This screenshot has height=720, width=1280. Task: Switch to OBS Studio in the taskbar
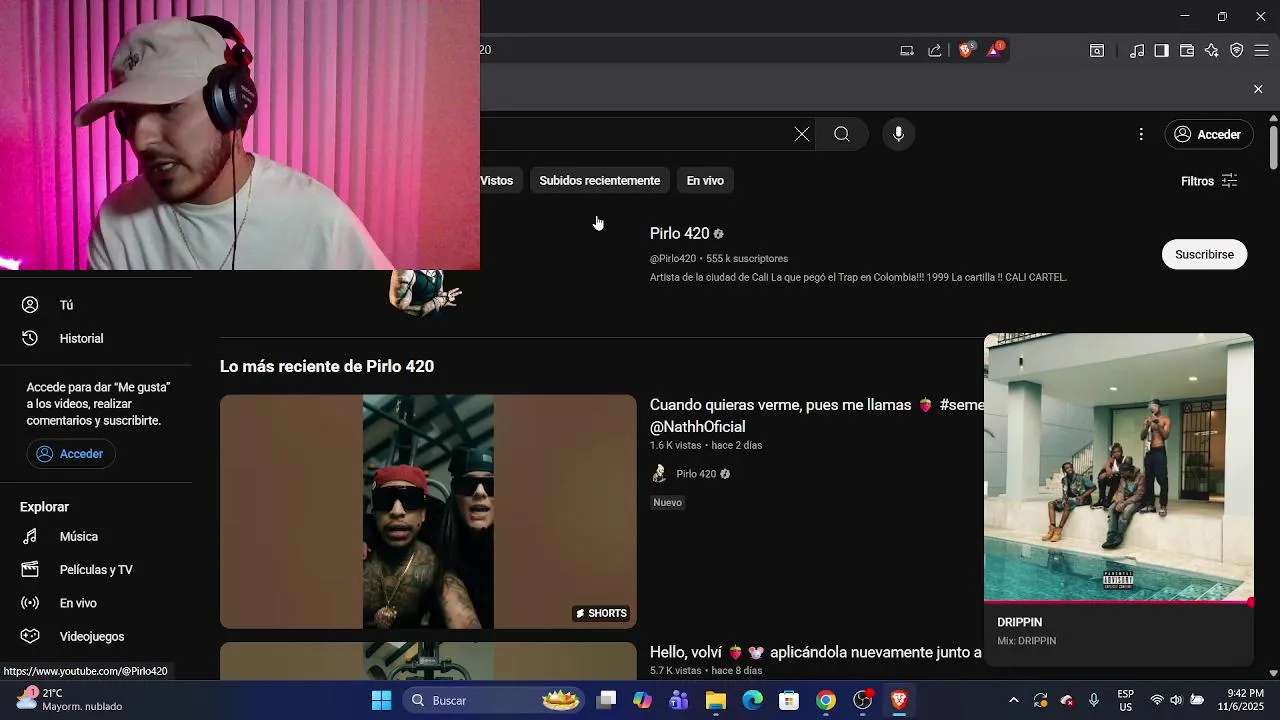863,700
